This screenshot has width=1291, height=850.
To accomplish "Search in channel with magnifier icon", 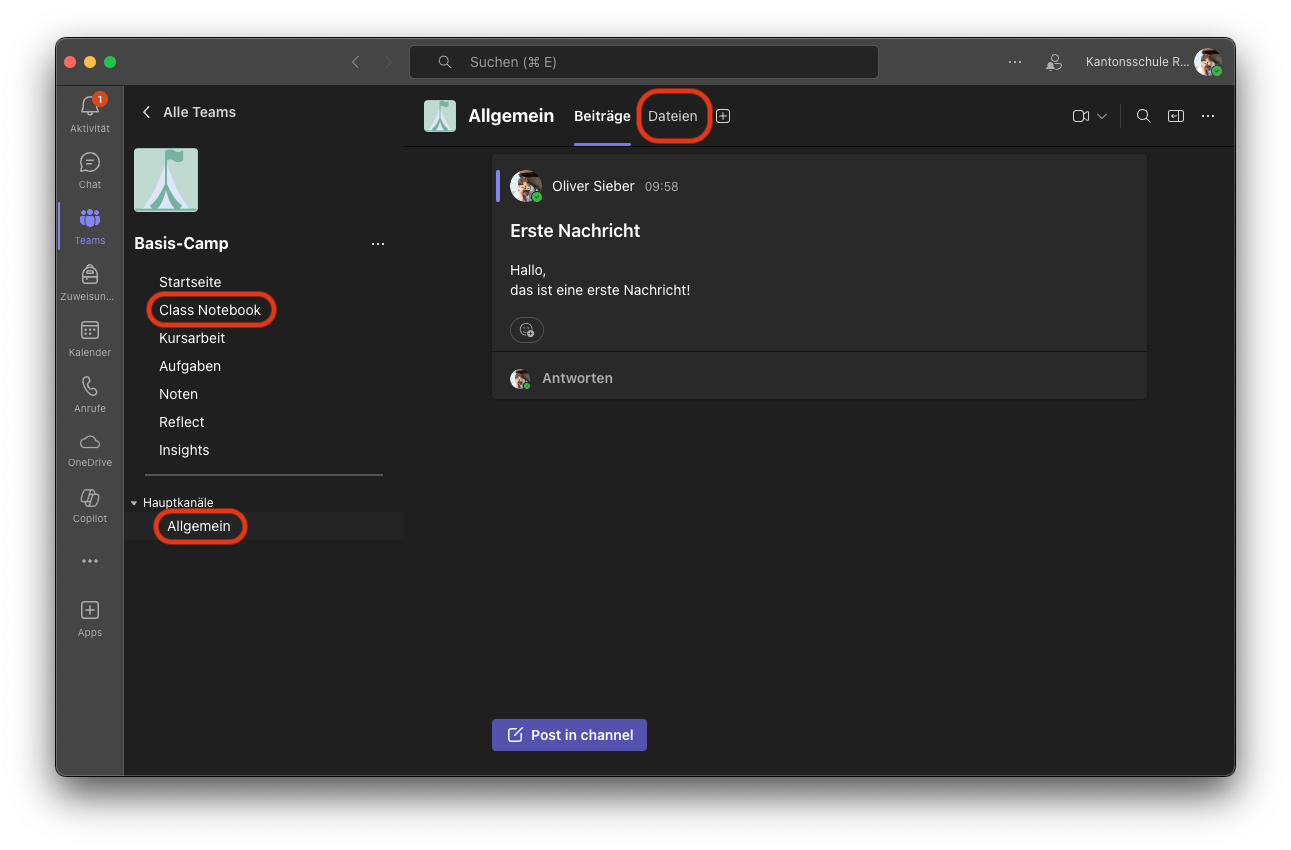I will pyautogui.click(x=1144, y=116).
